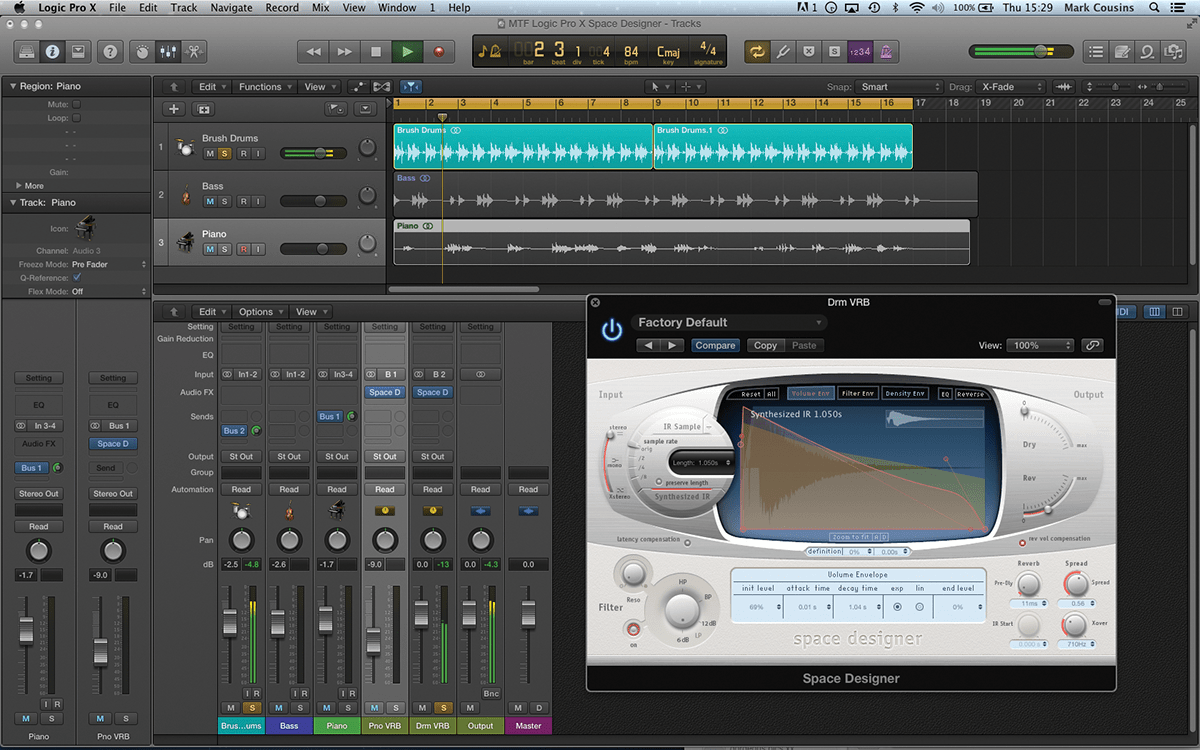Screen dimensions: 1200x750
Task: Add a new track with plus button
Action: pyautogui.click(x=174, y=109)
